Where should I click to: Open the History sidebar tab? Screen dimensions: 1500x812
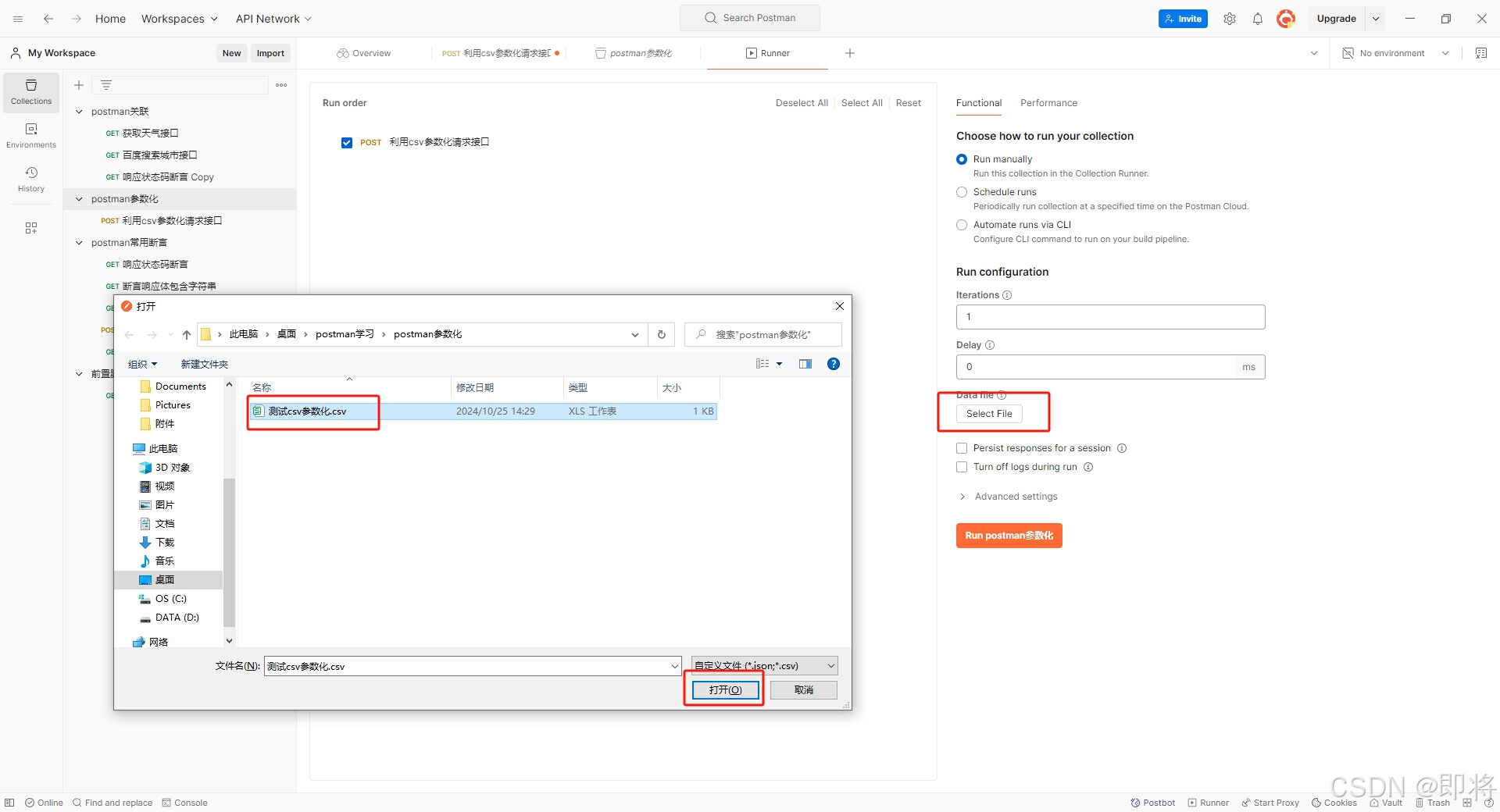point(31,180)
